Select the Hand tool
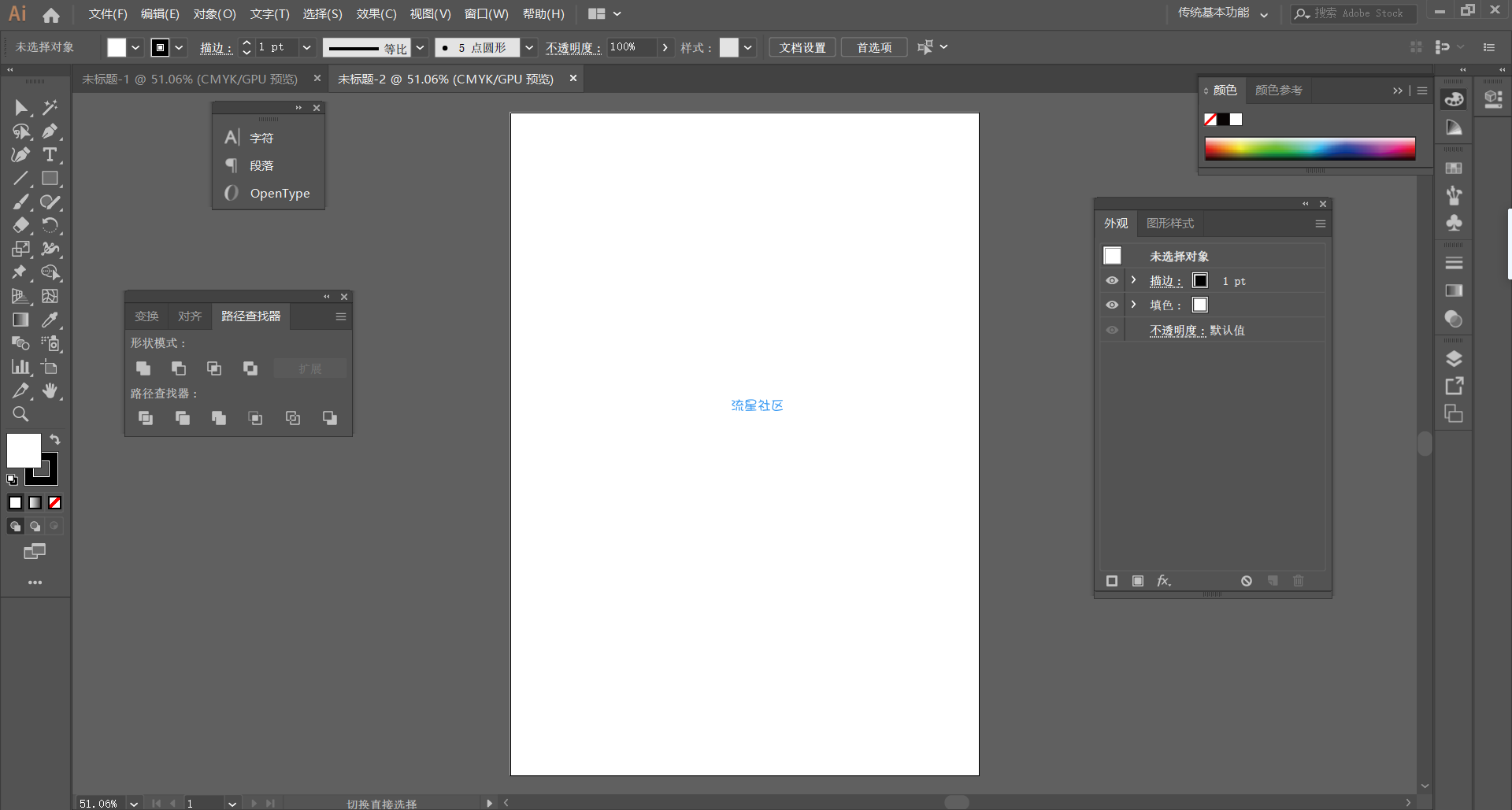This screenshot has height=810, width=1512. [x=50, y=391]
